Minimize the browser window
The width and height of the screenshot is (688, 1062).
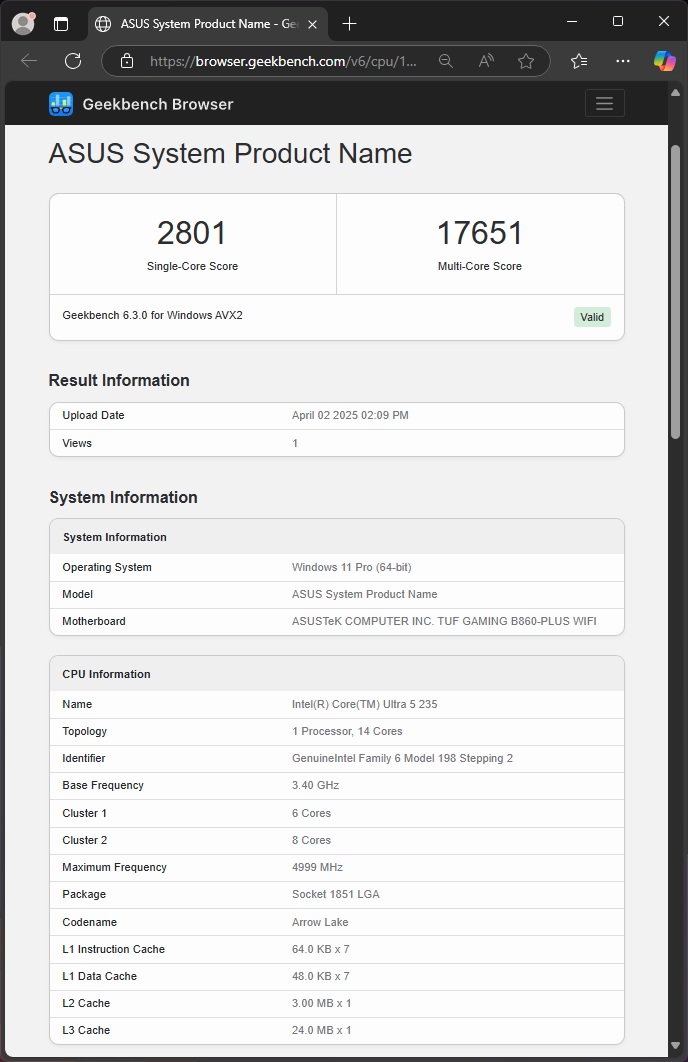click(x=572, y=22)
